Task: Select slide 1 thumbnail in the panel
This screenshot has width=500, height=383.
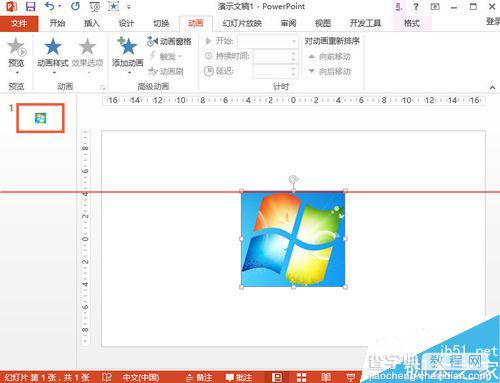Action: 40,118
